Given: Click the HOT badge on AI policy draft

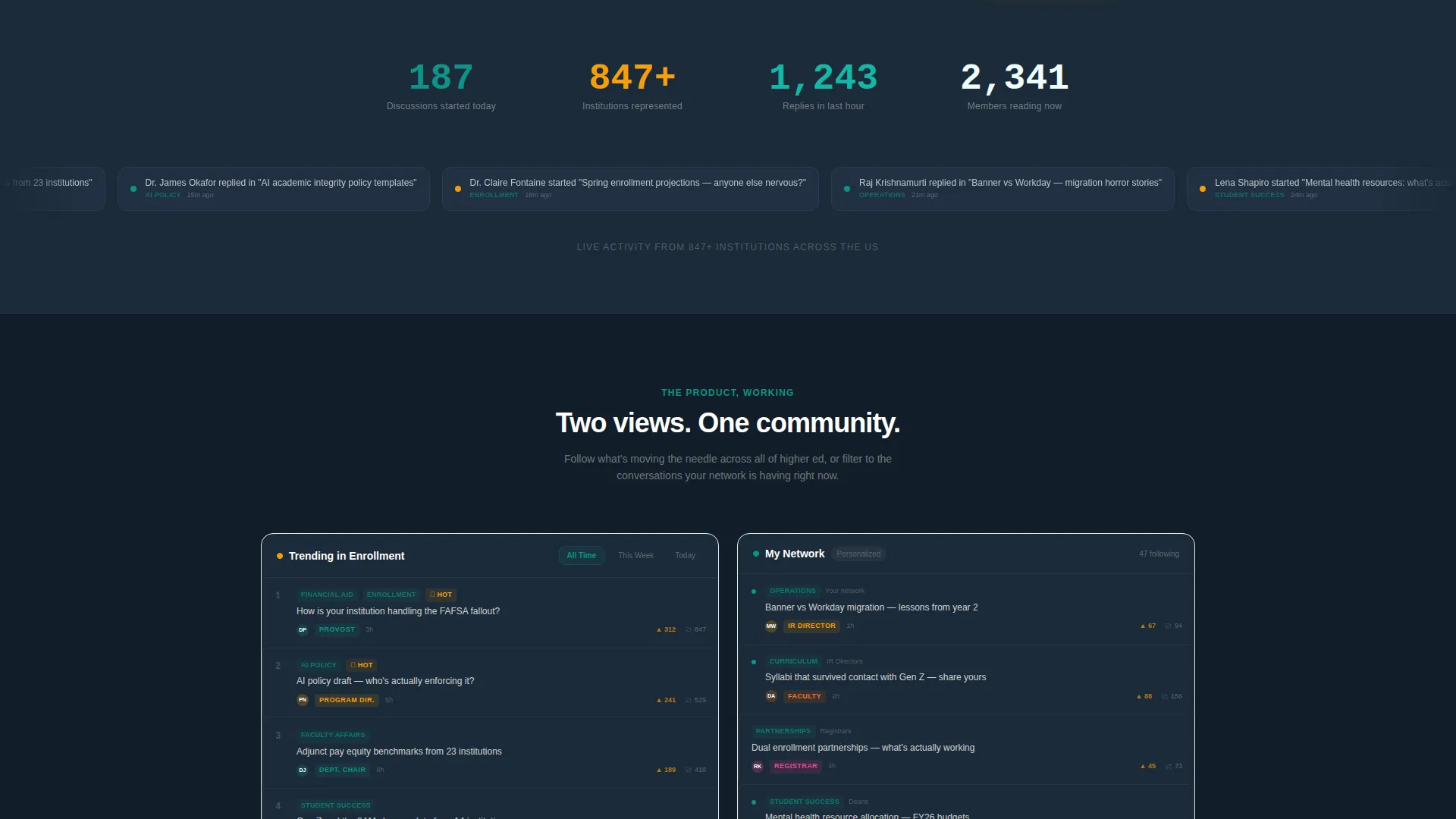Looking at the screenshot, I should tap(362, 665).
